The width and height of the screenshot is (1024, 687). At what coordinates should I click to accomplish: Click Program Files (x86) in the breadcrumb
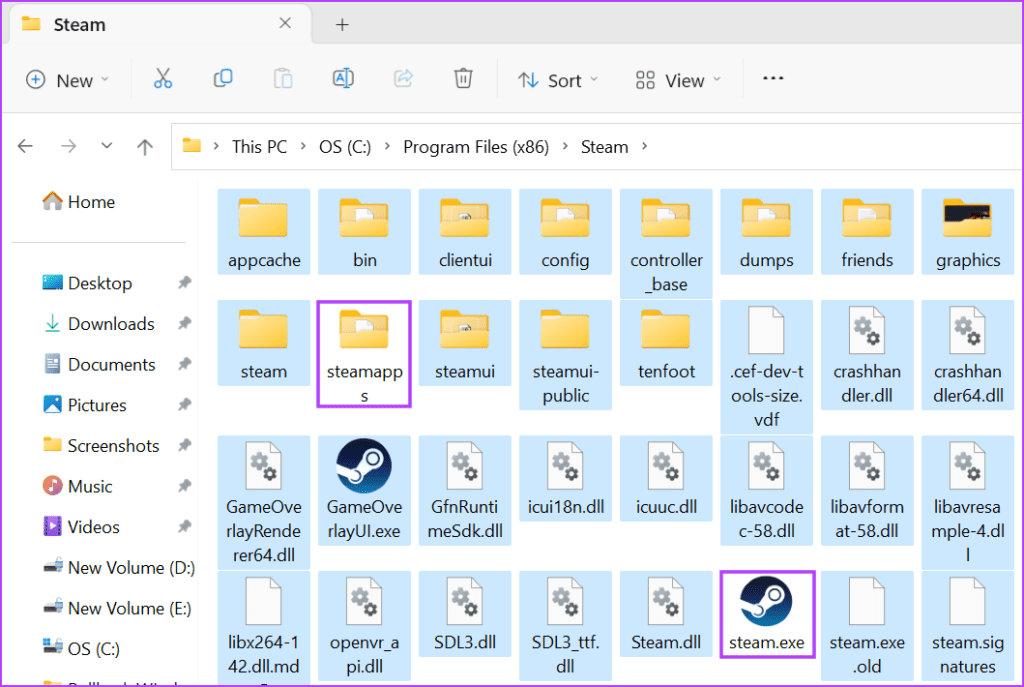476,146
